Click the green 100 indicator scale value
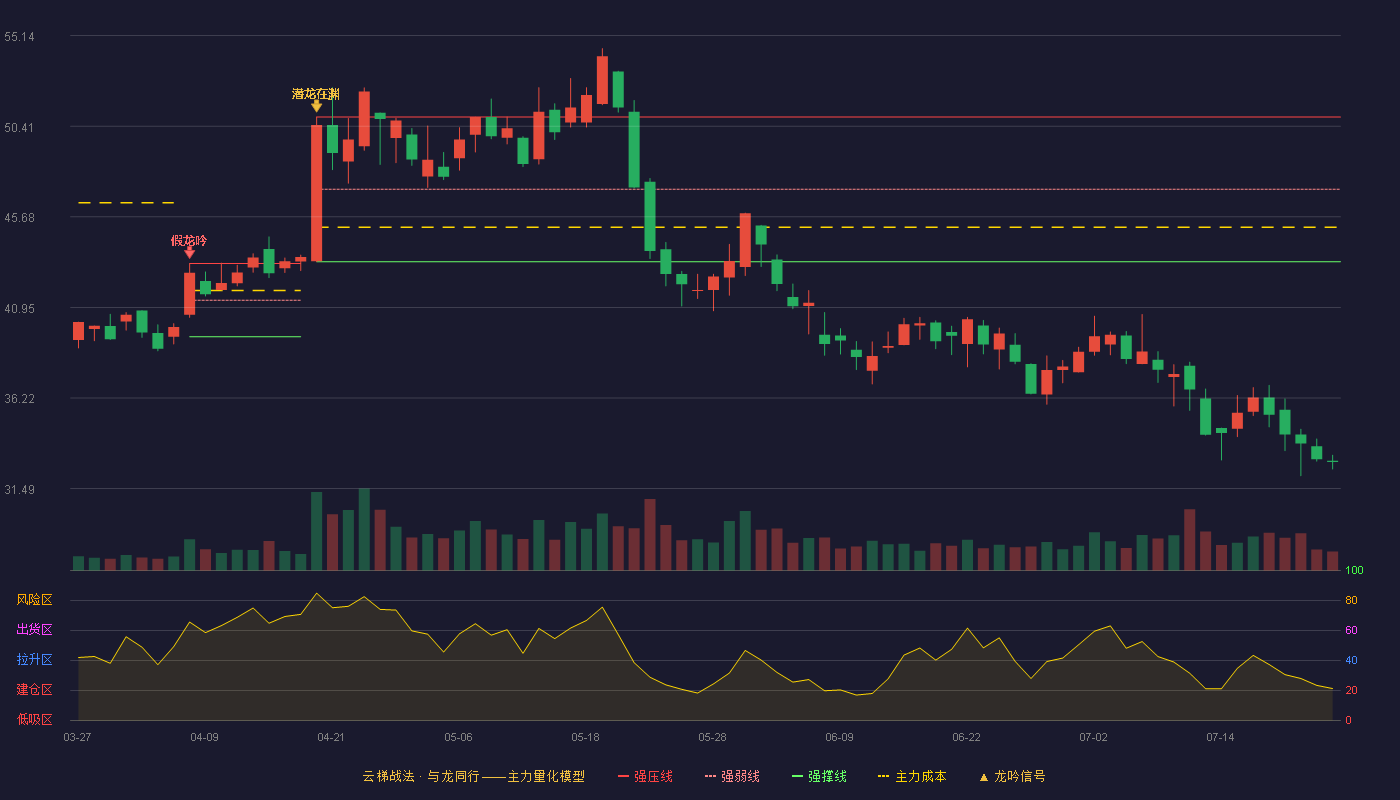 1355,571
